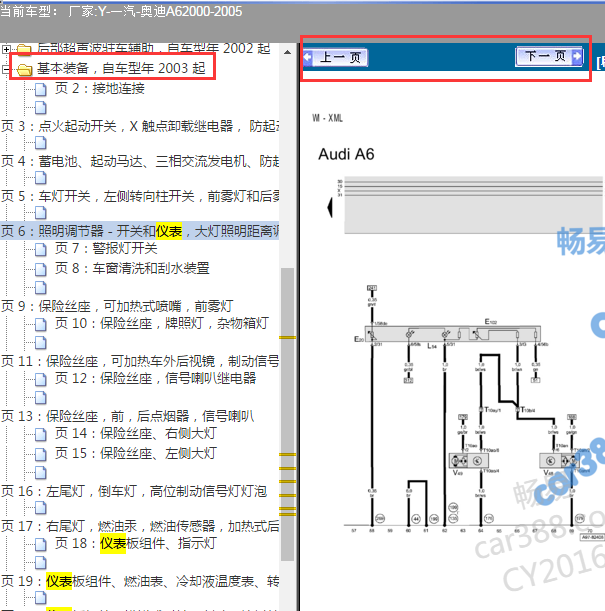Image resolution: width=605 pixels, height=611 pixels.
Task: Click V49 motor component in wiring diagram
Action: pyautogui.click(x=468, y=461)
